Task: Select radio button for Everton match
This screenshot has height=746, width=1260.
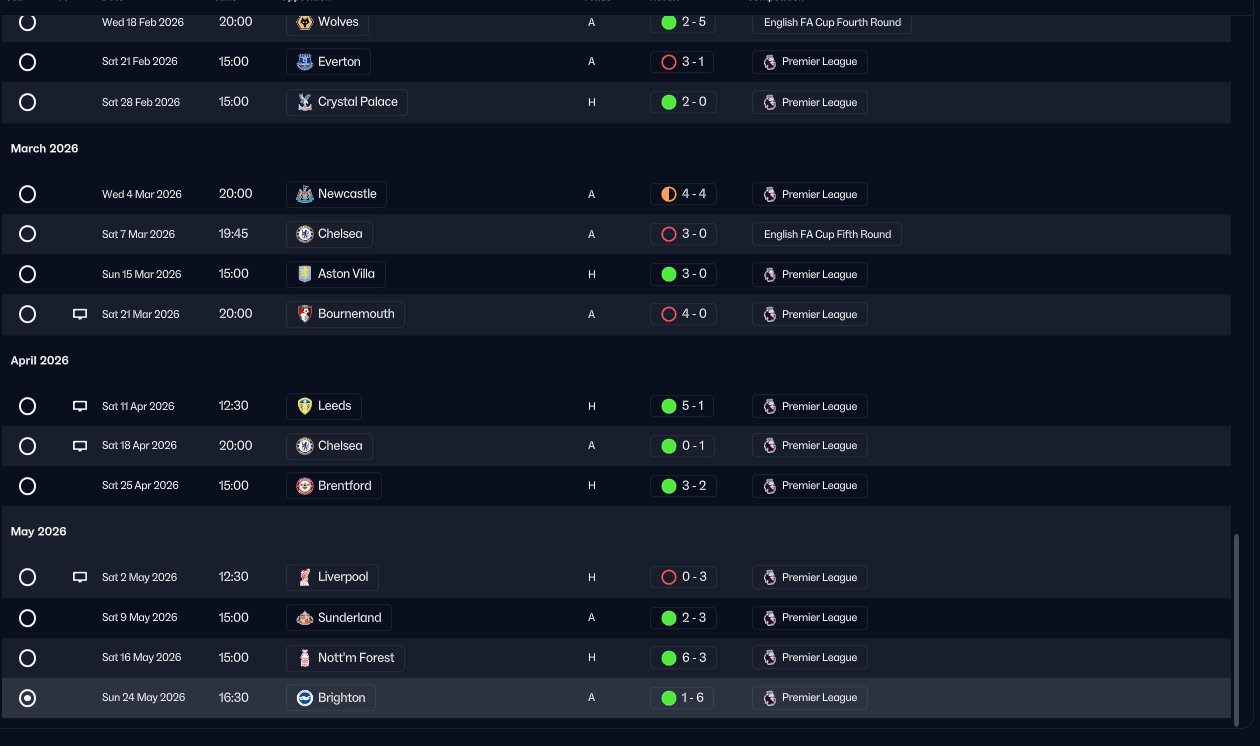Action: [28, 62]
